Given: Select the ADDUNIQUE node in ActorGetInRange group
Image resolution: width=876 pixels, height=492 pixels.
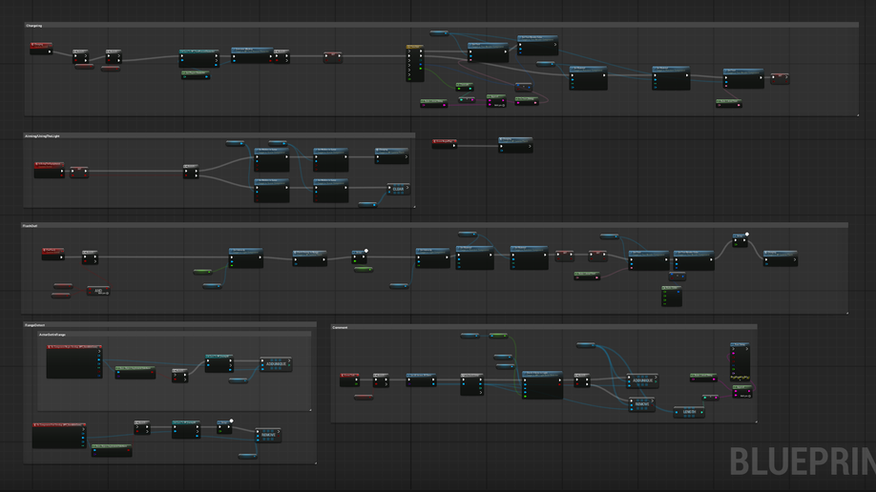Looking at the screenshot, I should 276,364.
